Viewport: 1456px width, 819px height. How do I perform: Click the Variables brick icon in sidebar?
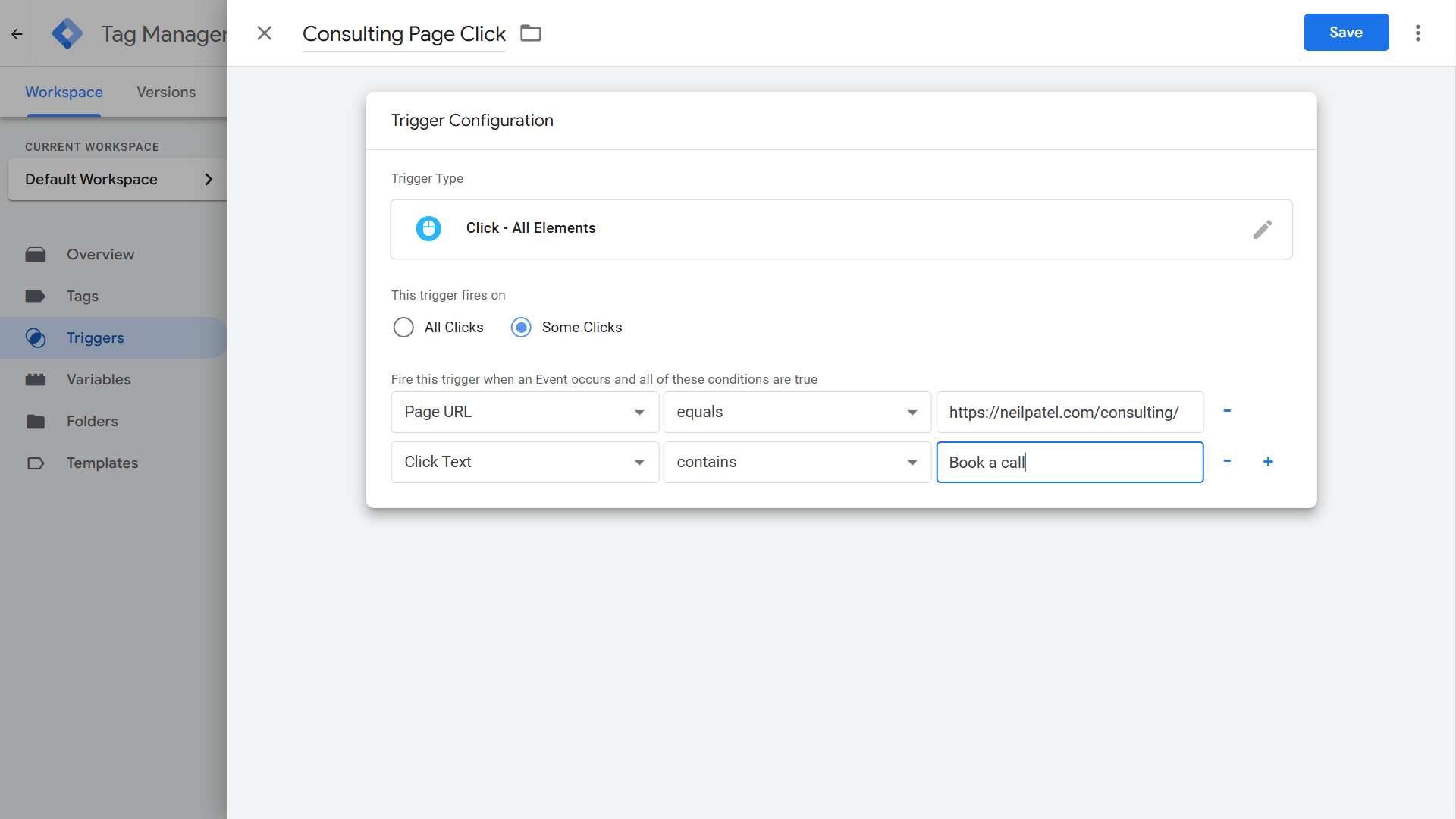36,380
